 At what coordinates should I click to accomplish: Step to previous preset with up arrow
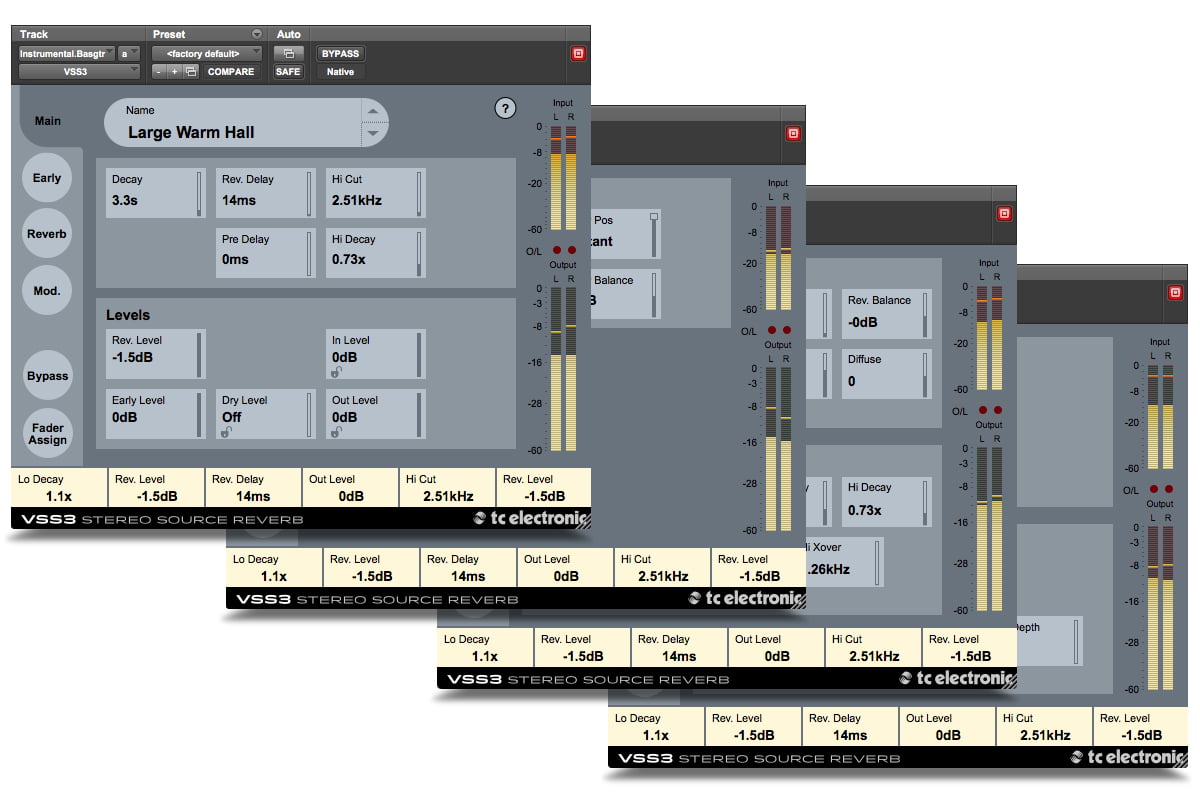tap(373, 111)
